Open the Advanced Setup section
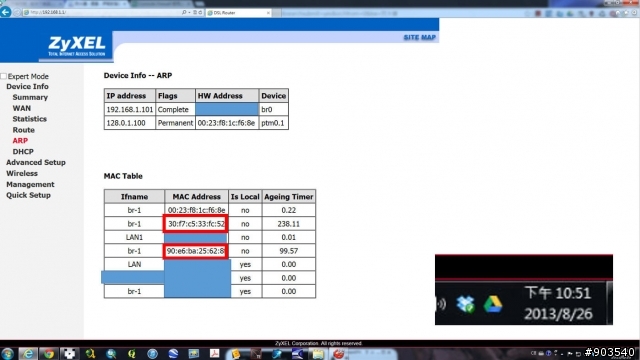 36,162
